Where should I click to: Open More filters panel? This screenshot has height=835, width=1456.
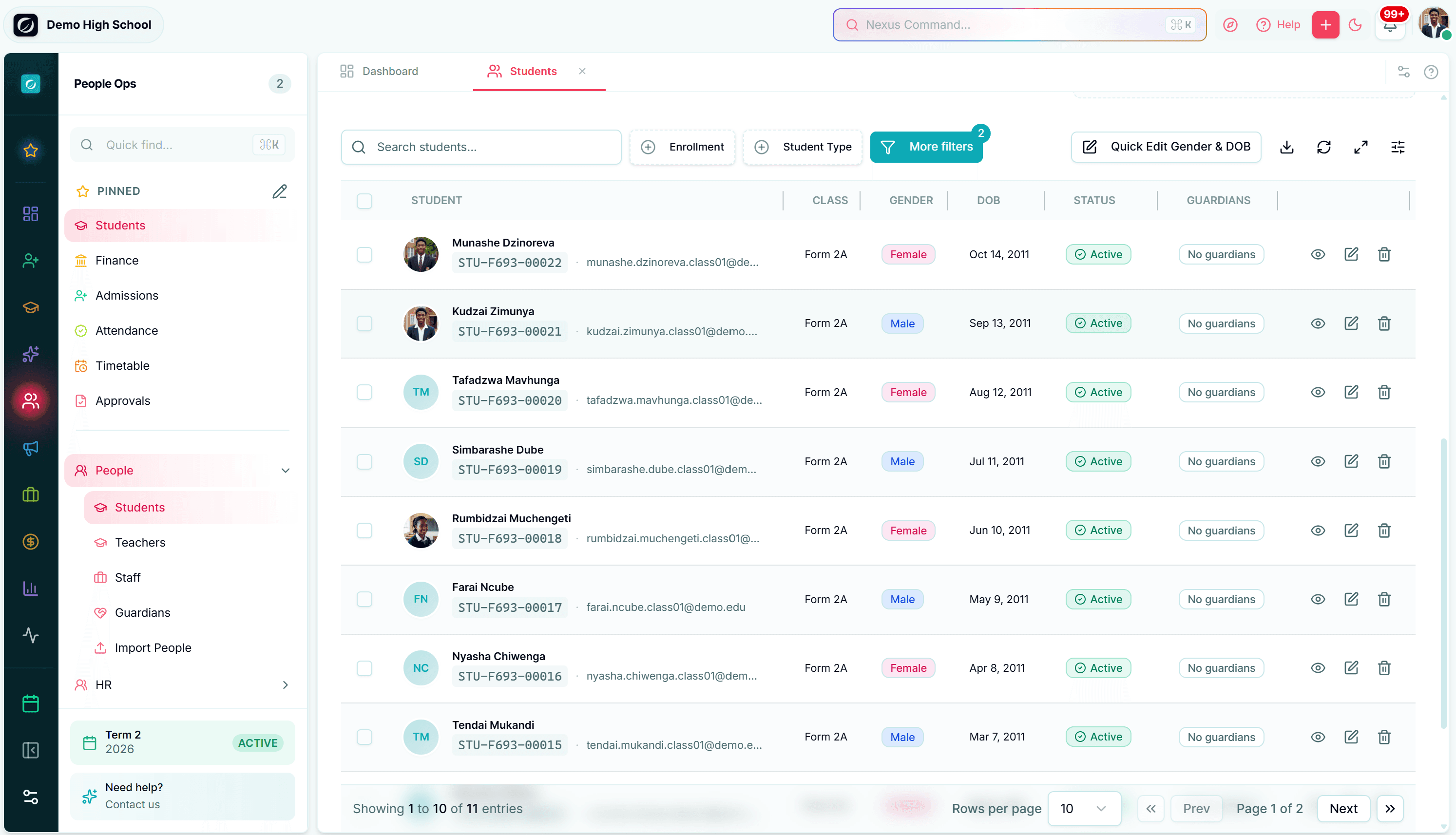pos(925,147)
